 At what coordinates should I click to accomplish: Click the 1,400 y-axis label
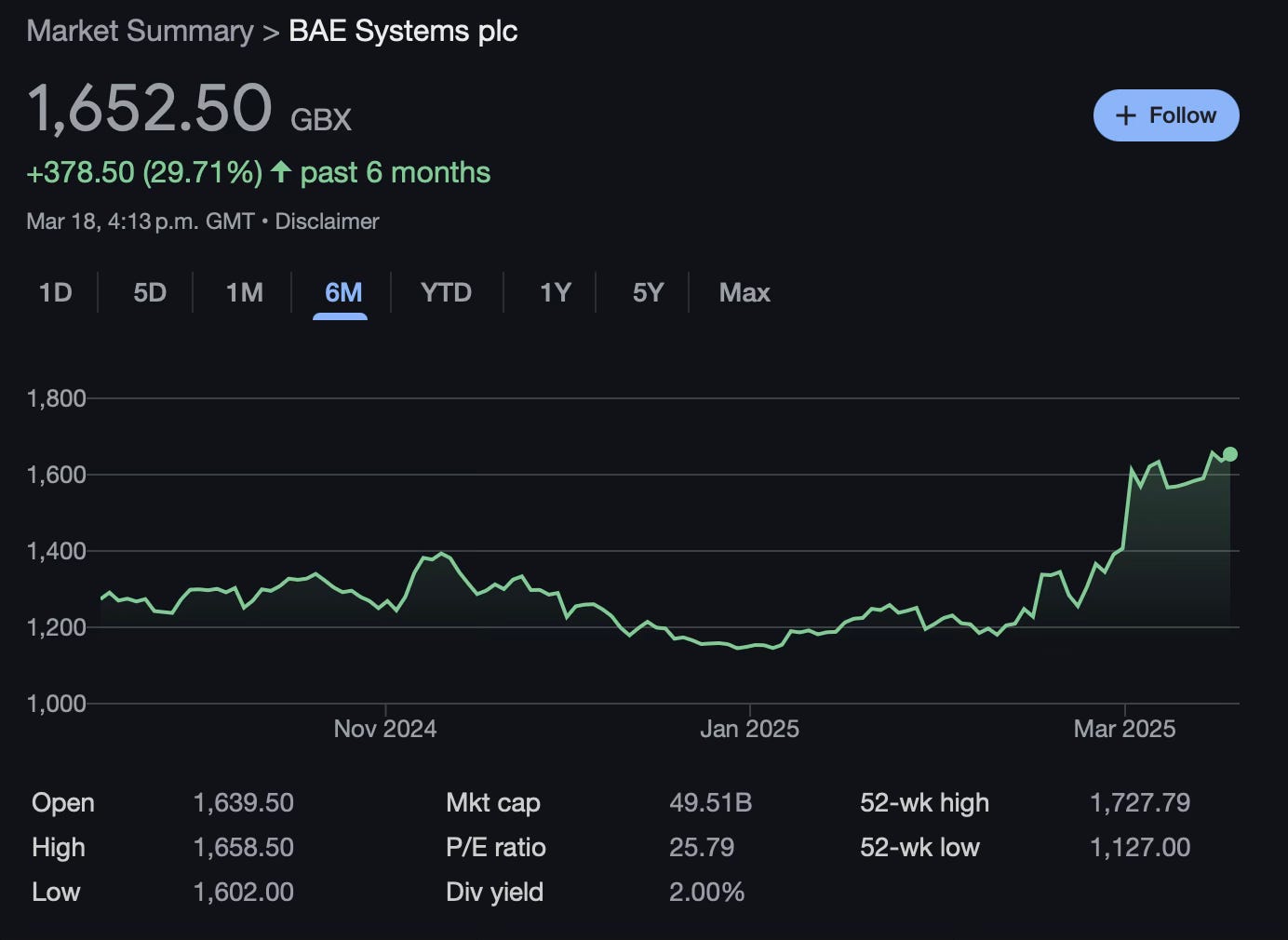point(56,552)
